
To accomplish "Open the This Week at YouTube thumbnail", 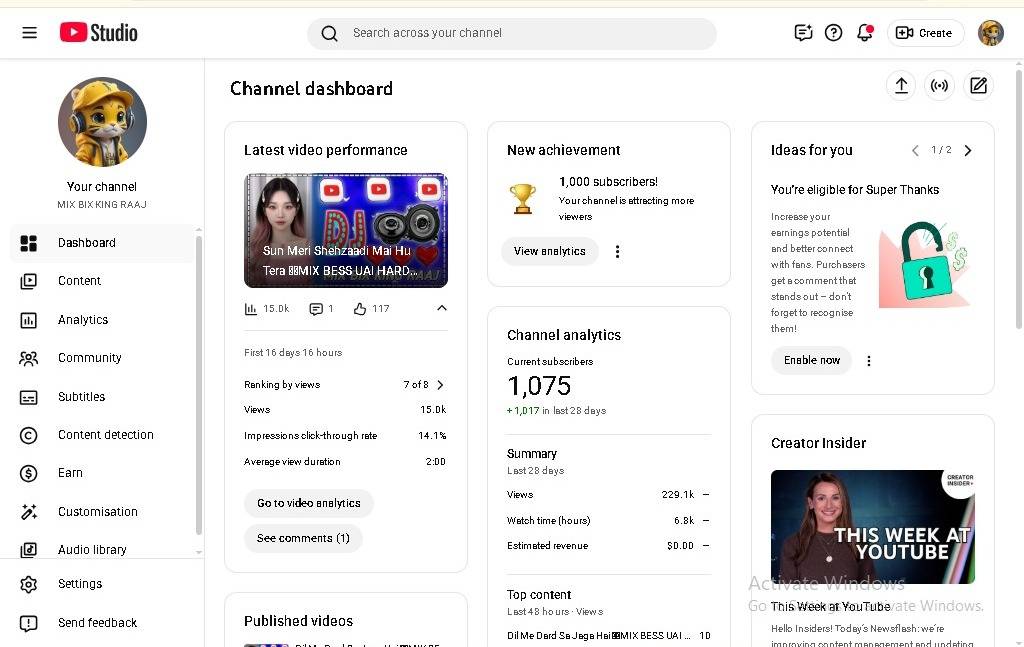I will [x=872, y=527].
